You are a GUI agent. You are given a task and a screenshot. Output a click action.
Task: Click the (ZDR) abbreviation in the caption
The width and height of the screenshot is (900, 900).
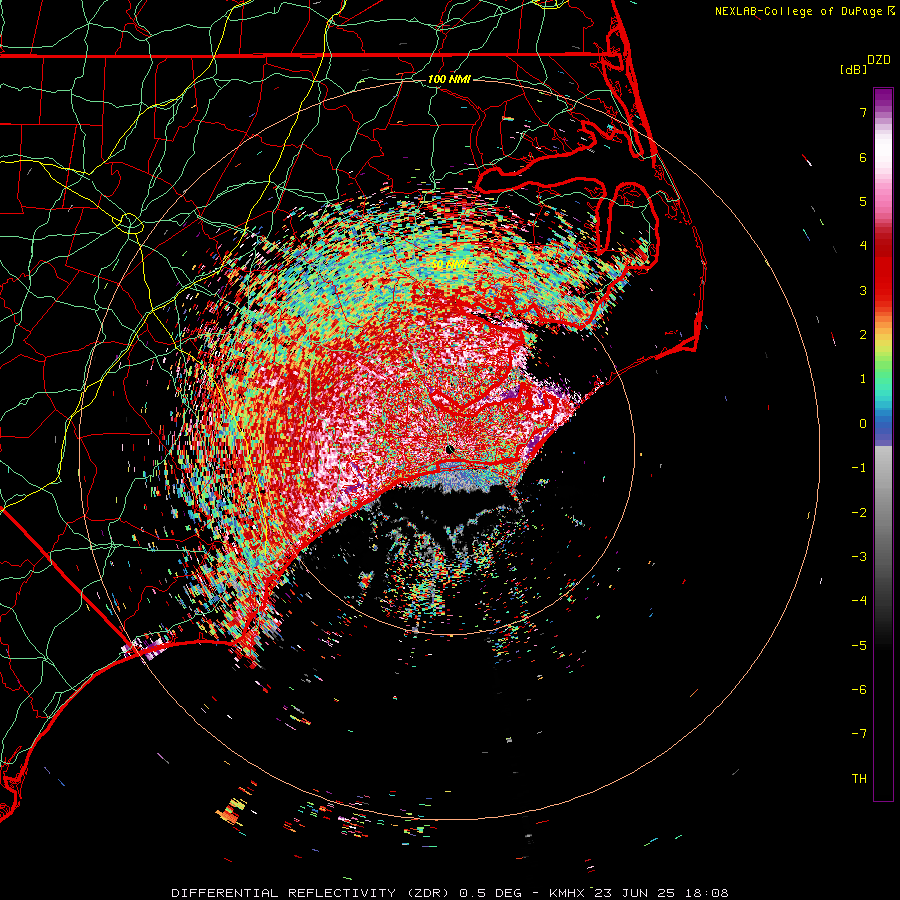[428, 893]
